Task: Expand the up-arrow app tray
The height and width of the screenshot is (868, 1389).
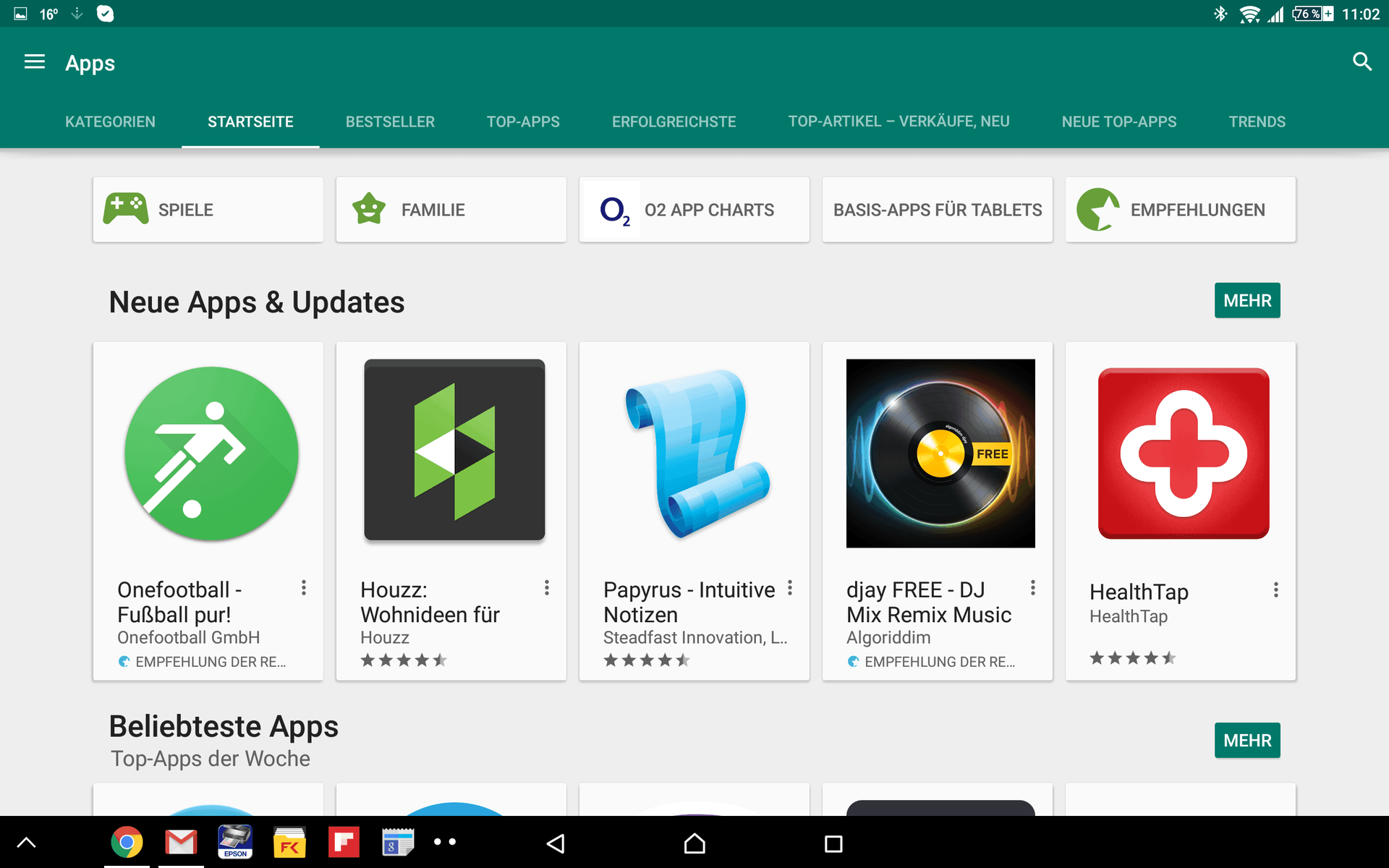Action: [26, 842]
